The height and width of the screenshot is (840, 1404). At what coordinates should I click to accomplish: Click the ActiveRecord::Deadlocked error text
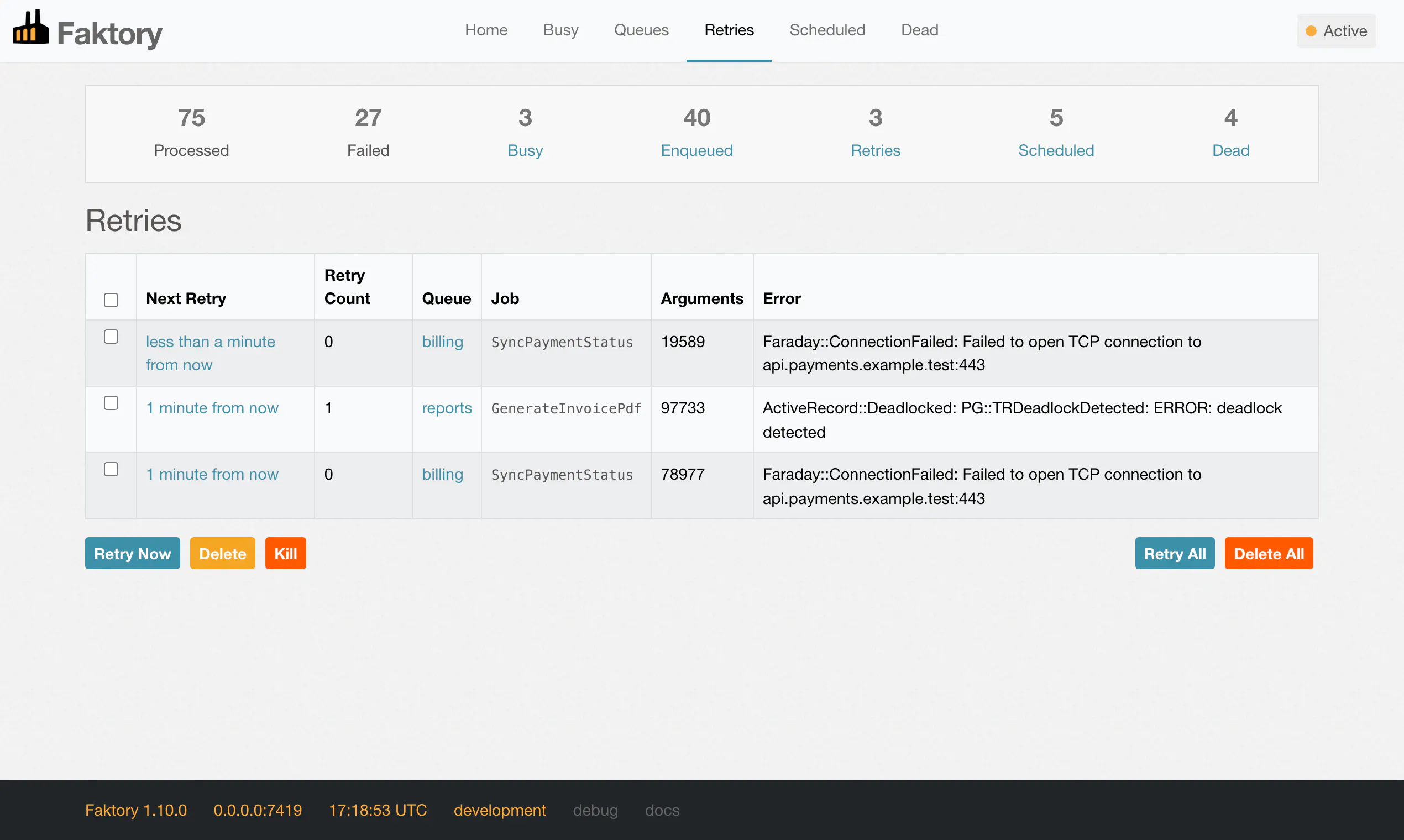(x=1022, y=420)
